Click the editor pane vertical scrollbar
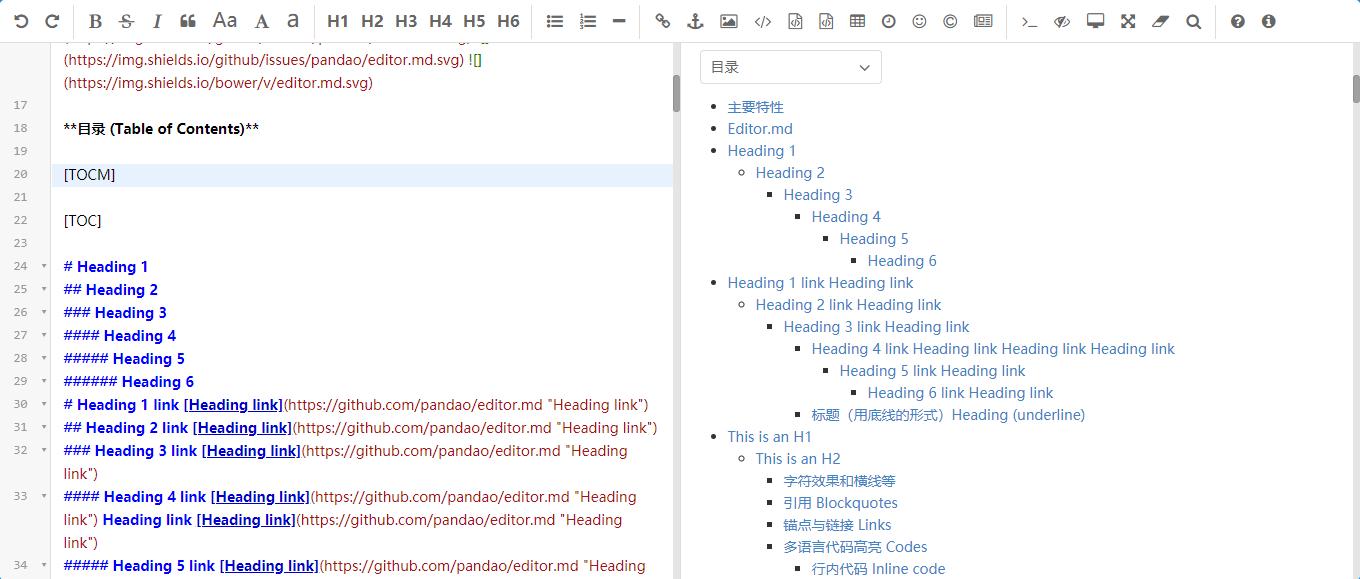1360x579 pixels. coord(676,94)
